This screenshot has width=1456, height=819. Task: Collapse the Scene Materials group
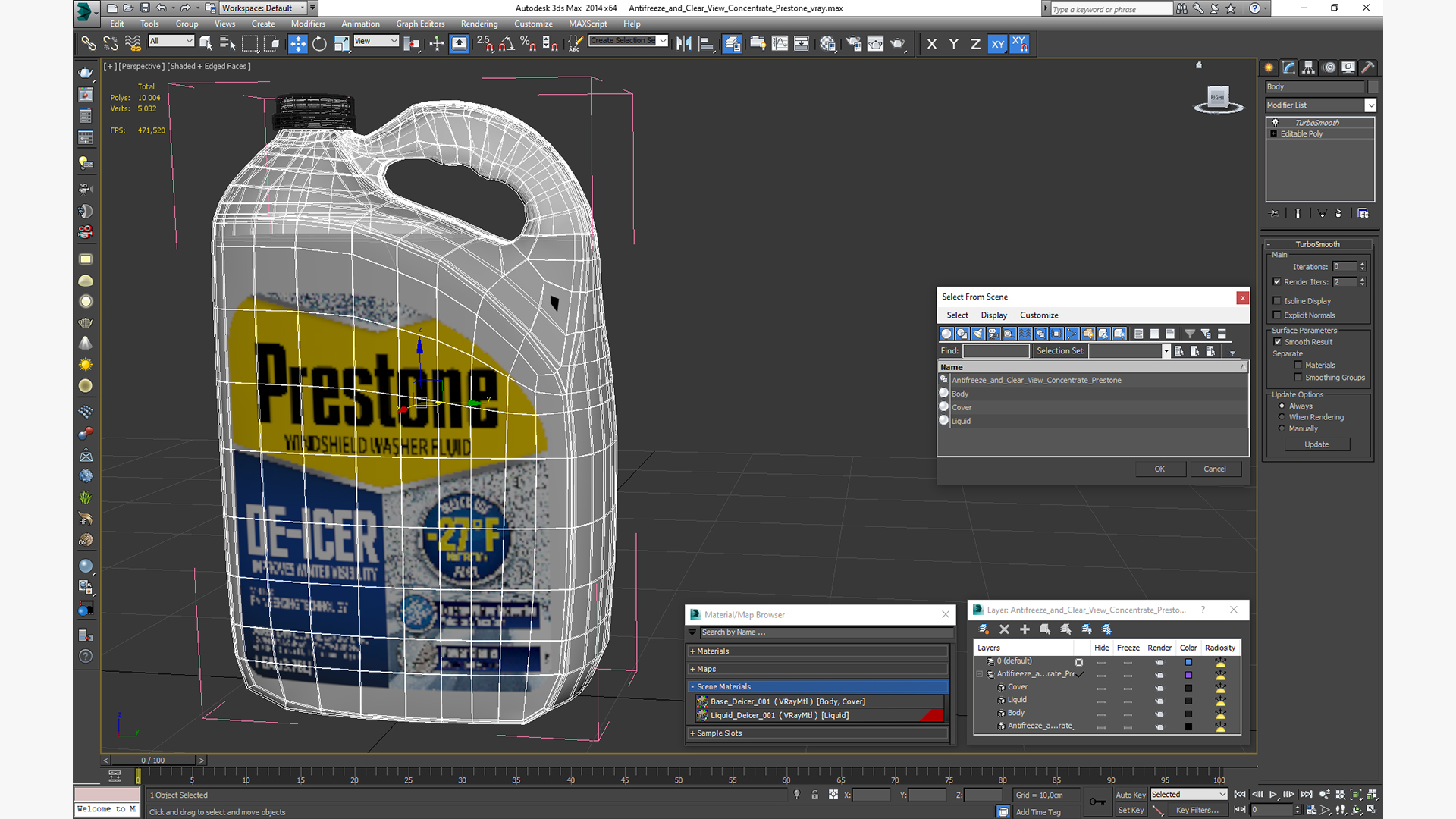click(x=818, y=687)
